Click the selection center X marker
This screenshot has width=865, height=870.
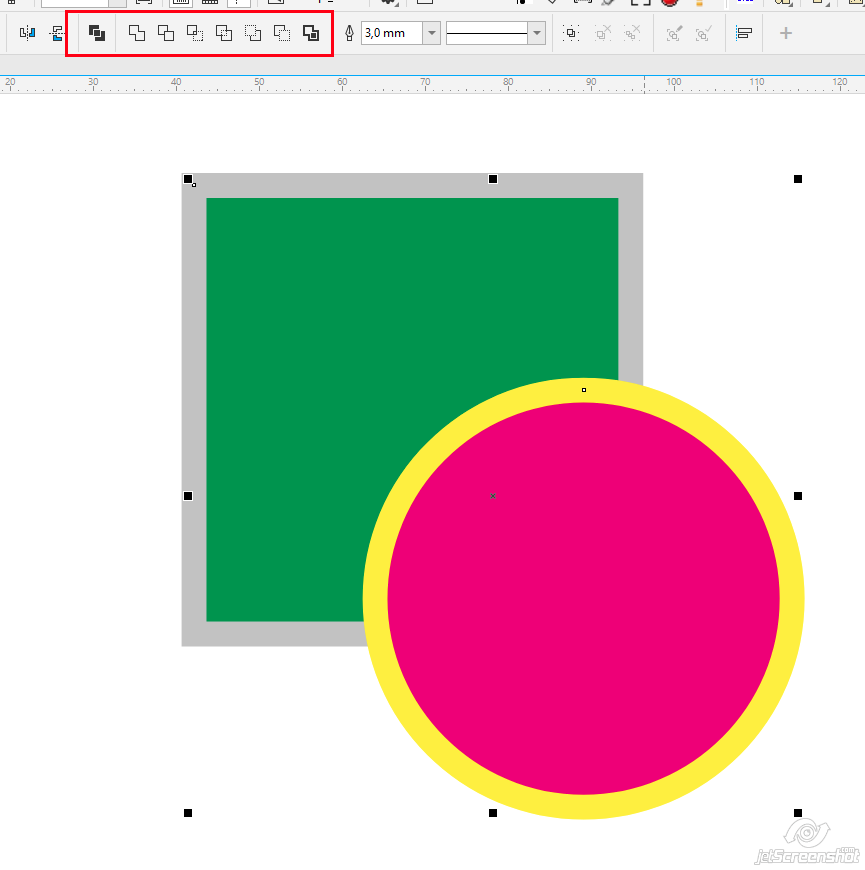pos(493,496)
